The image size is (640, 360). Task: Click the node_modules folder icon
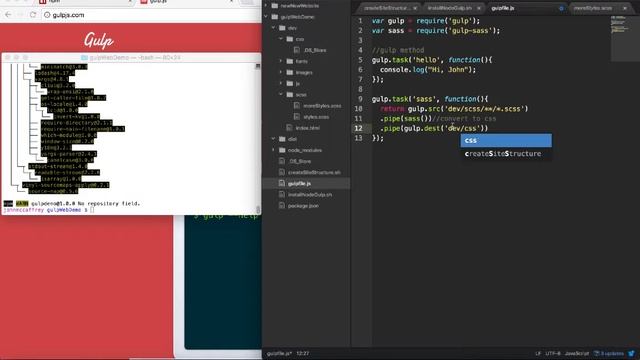(282, 150)
